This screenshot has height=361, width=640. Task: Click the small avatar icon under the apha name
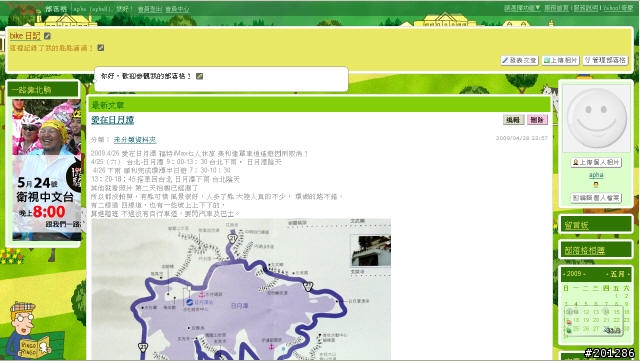tap(596, 185)
